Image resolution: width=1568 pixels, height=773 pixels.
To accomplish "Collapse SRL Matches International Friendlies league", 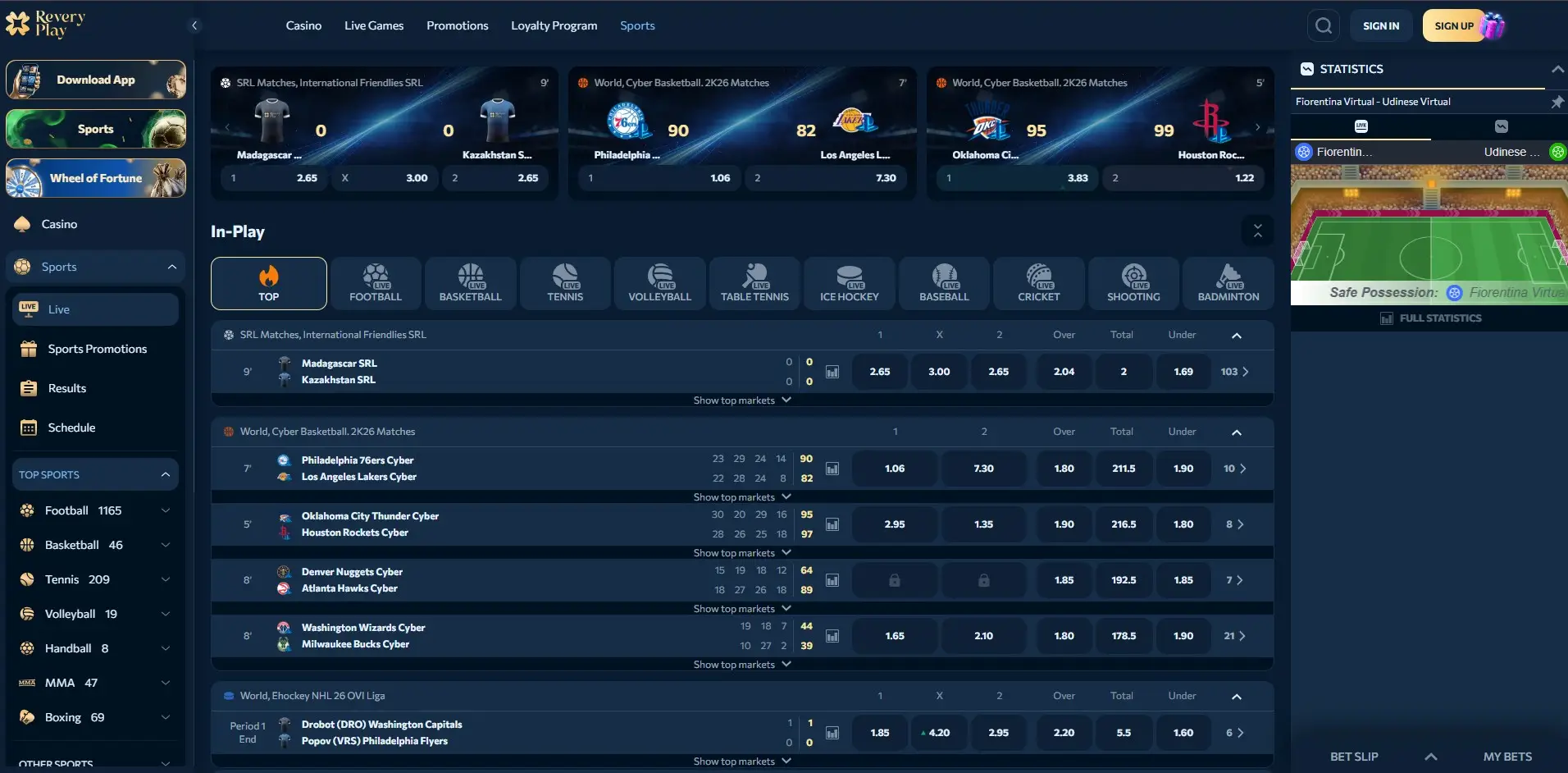I will coord(1237,336).
